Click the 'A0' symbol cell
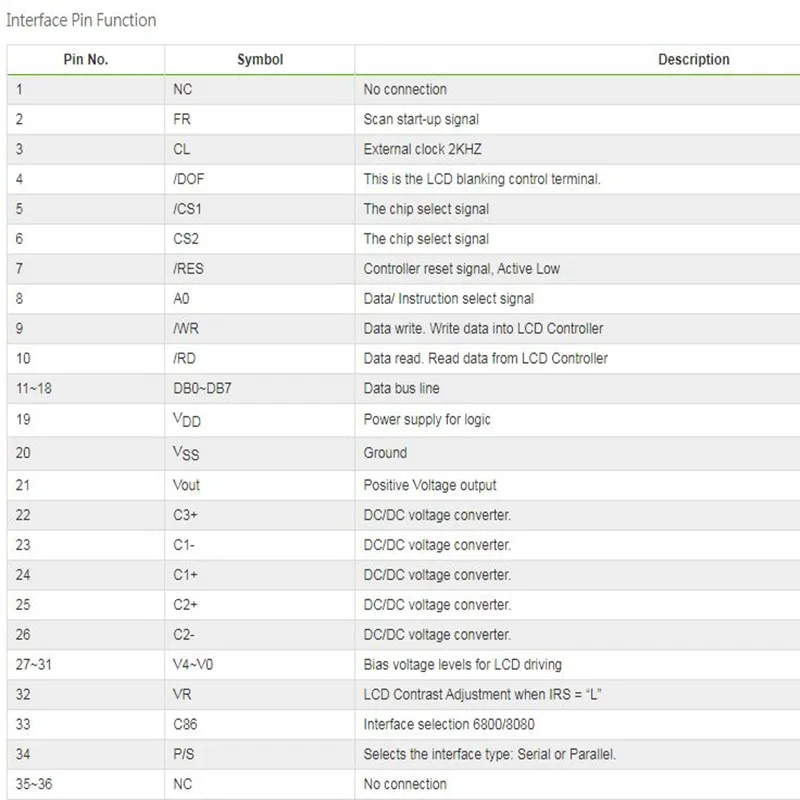Screen dimensions: 800x800 pos(182,299)
